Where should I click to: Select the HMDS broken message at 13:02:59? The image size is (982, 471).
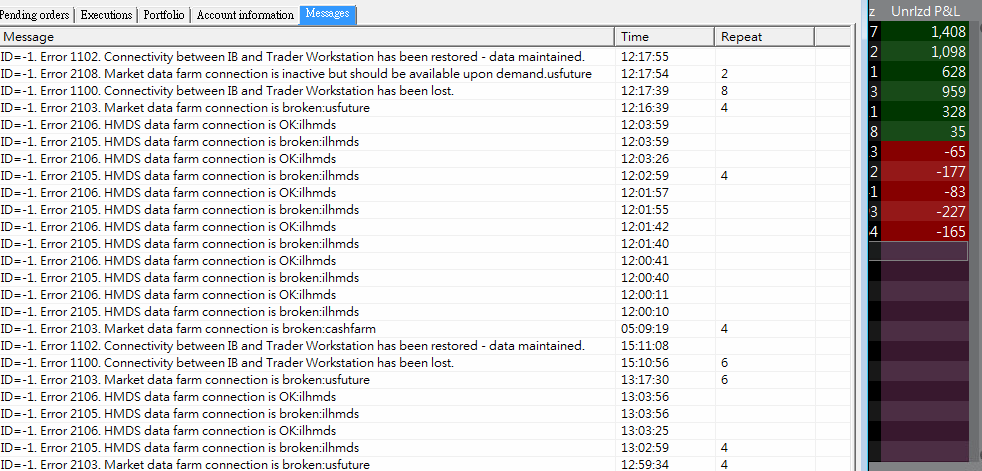(180, 448)
